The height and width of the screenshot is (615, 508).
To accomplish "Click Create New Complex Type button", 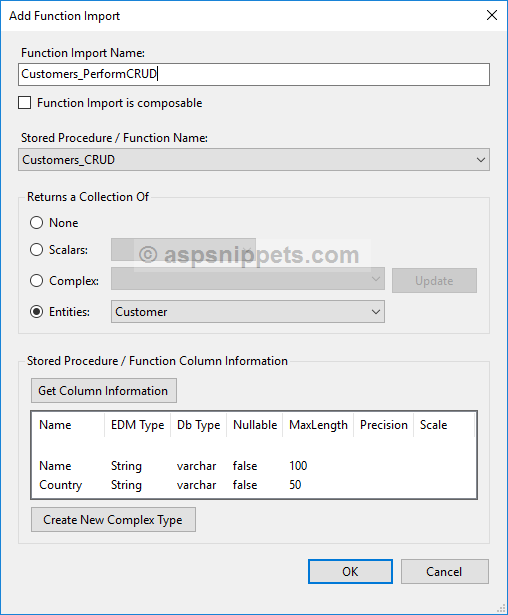I will pyautogui.click(x=113, y=520).
